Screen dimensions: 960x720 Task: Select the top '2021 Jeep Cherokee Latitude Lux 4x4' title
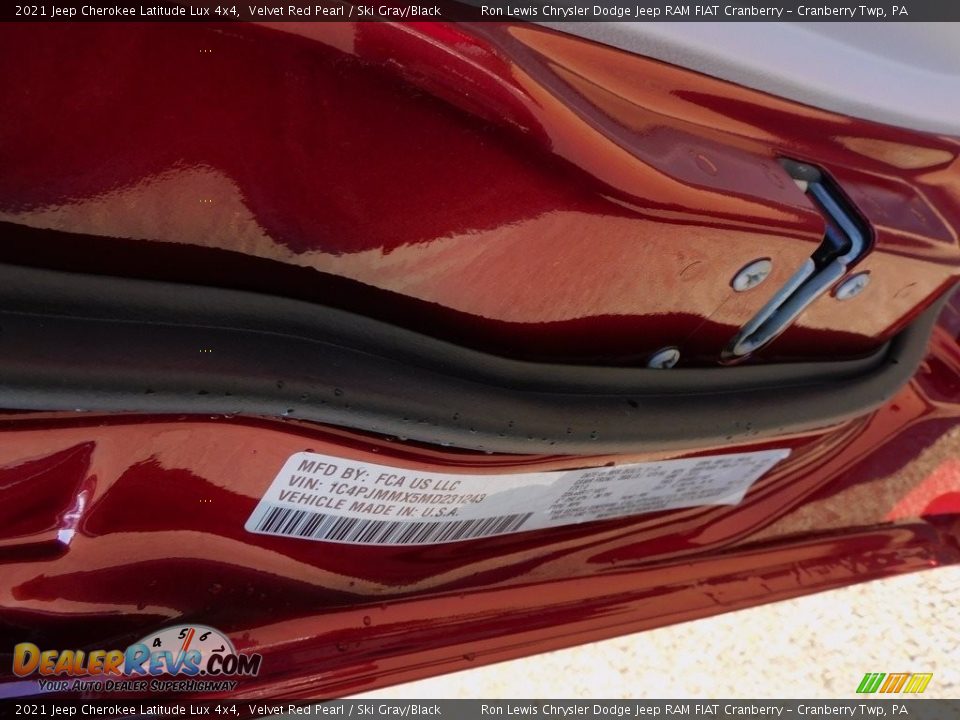tap(127, 11)
